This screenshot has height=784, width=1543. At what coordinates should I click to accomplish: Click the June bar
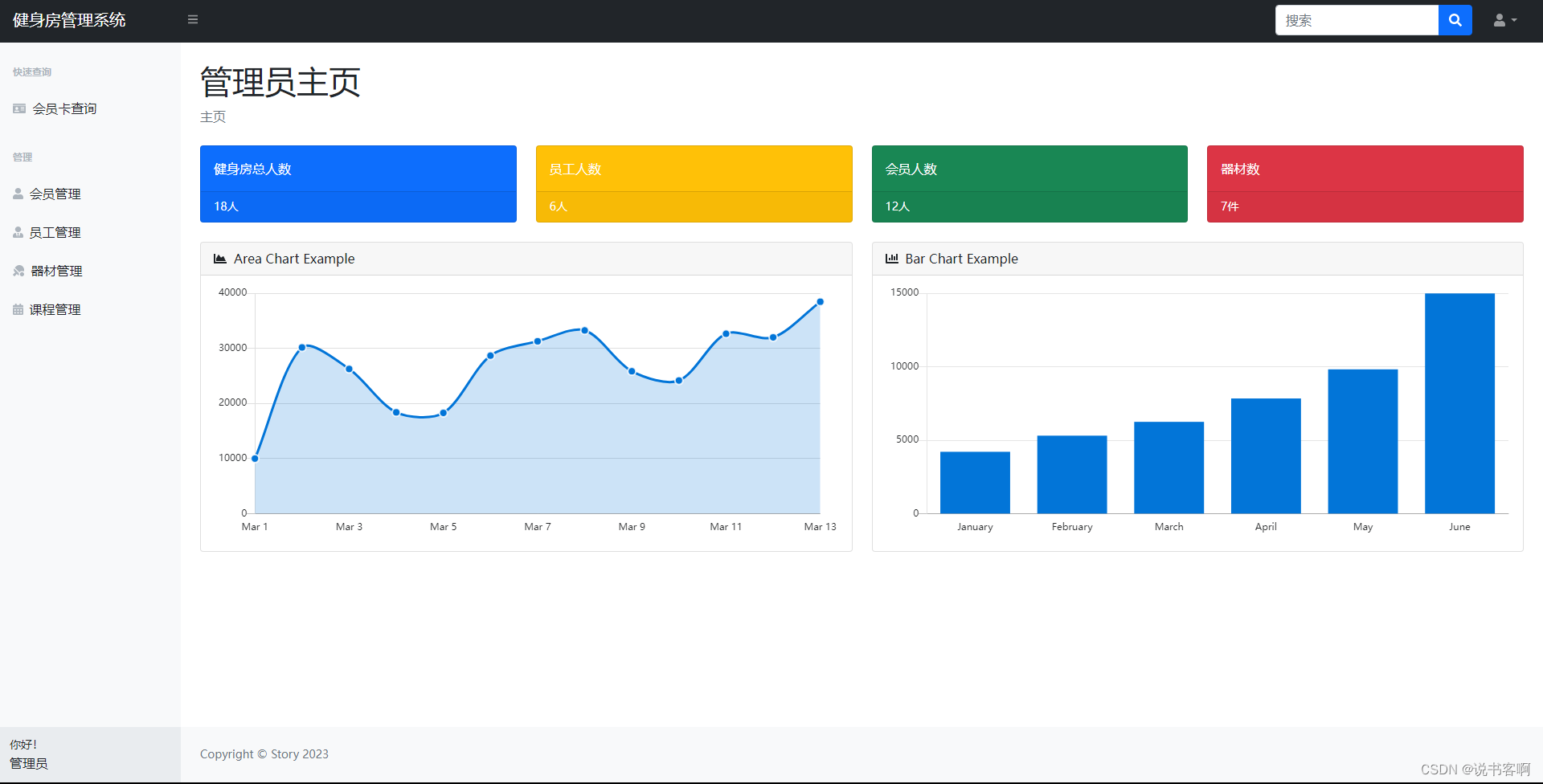(x=1459, y=403)
